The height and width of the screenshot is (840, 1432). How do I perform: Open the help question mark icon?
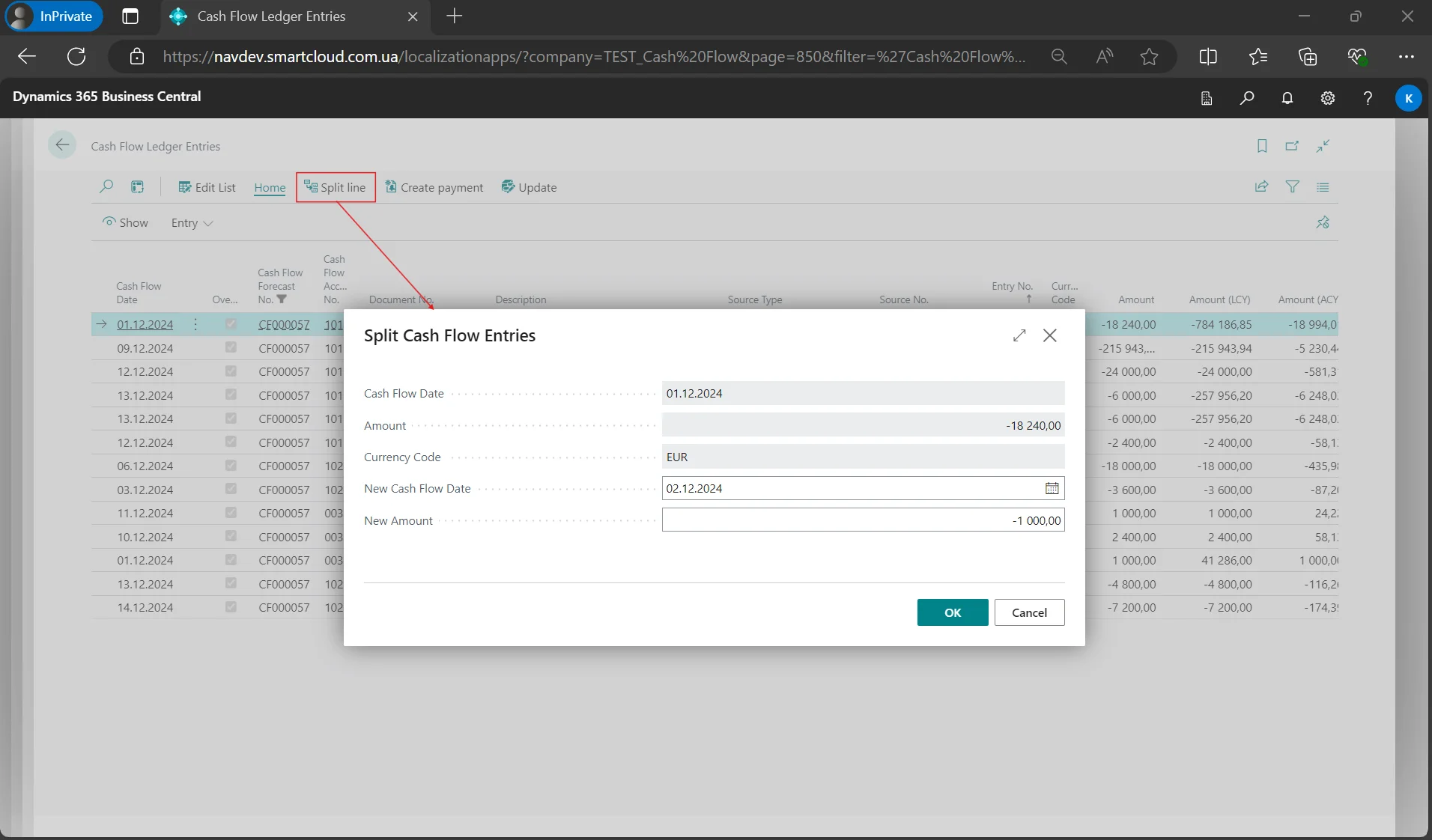[x=1368, y=98]
